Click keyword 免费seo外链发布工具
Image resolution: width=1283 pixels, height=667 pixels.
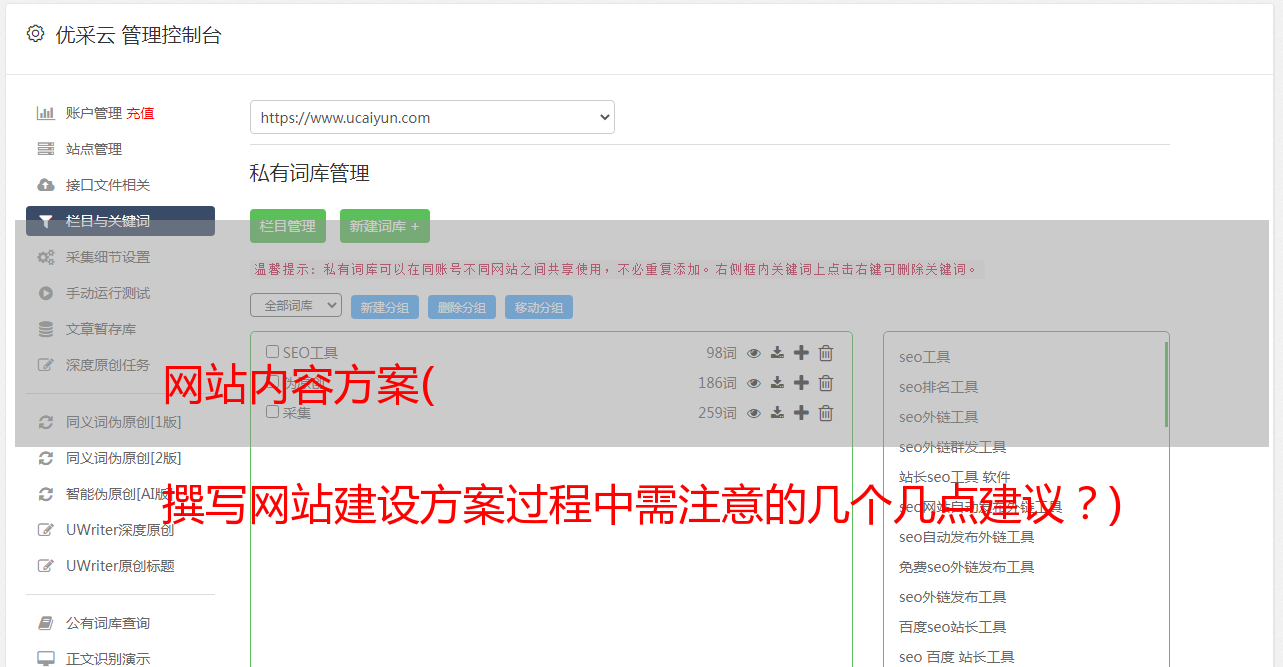(x=967, y=567)
